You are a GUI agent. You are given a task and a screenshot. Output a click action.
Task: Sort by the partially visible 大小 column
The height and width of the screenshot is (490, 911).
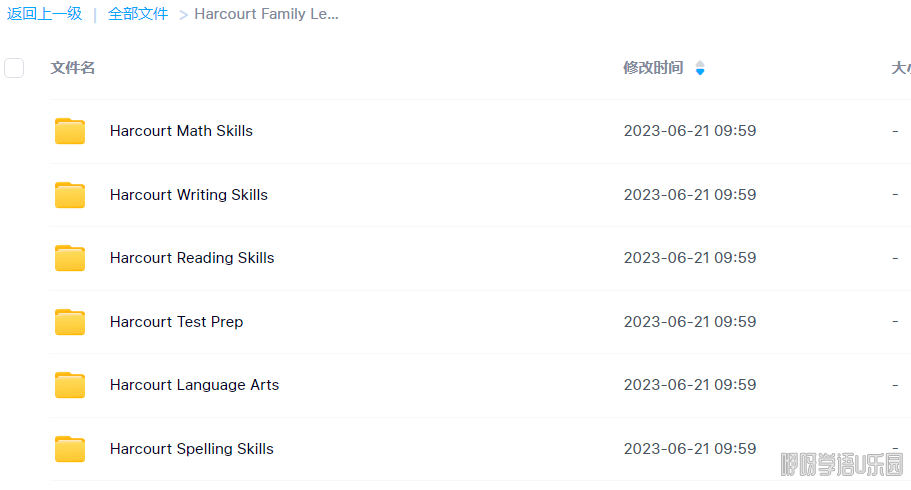901,68
